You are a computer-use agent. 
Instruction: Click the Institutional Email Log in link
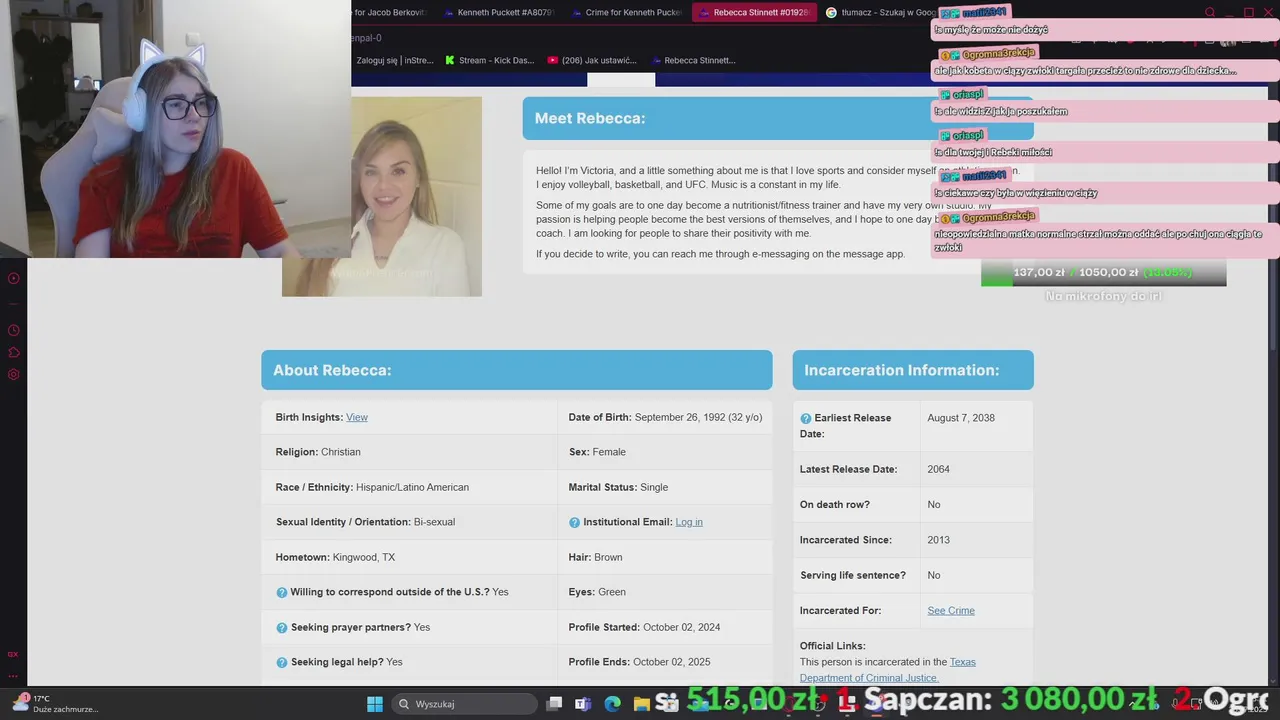pos(689,522)
